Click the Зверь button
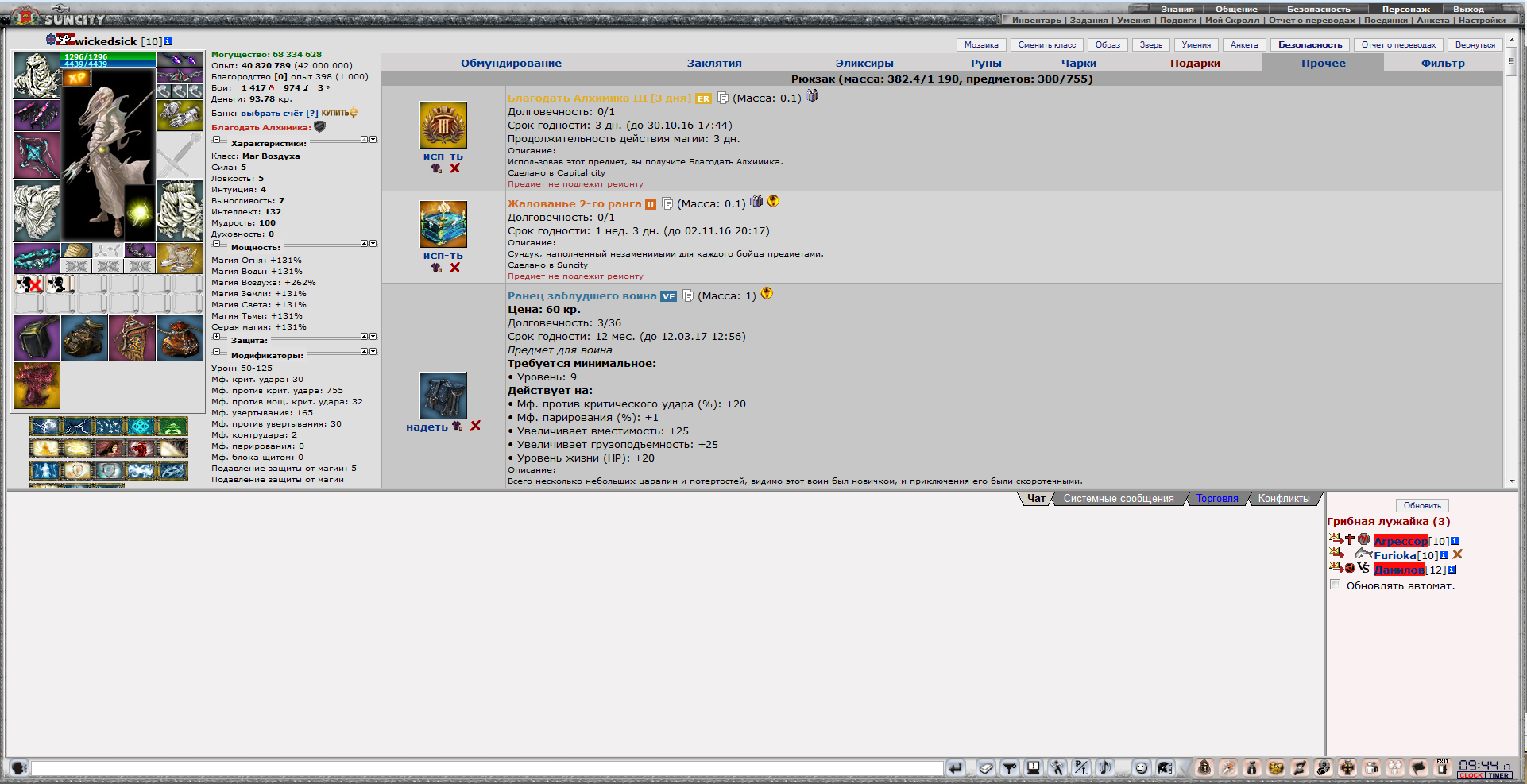Screen dimensions: 1527x784 pos(1150,45)
